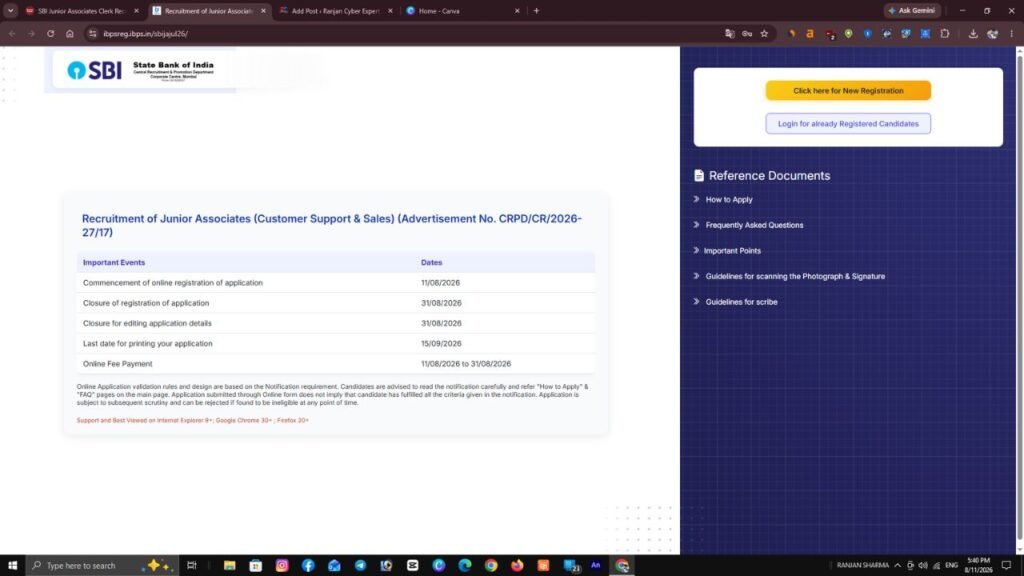The width and height of the screenshot is (1024, 576).
Task: Open Instagram from the taskbar
Action: pyautogui.click(x=281, y=565)
